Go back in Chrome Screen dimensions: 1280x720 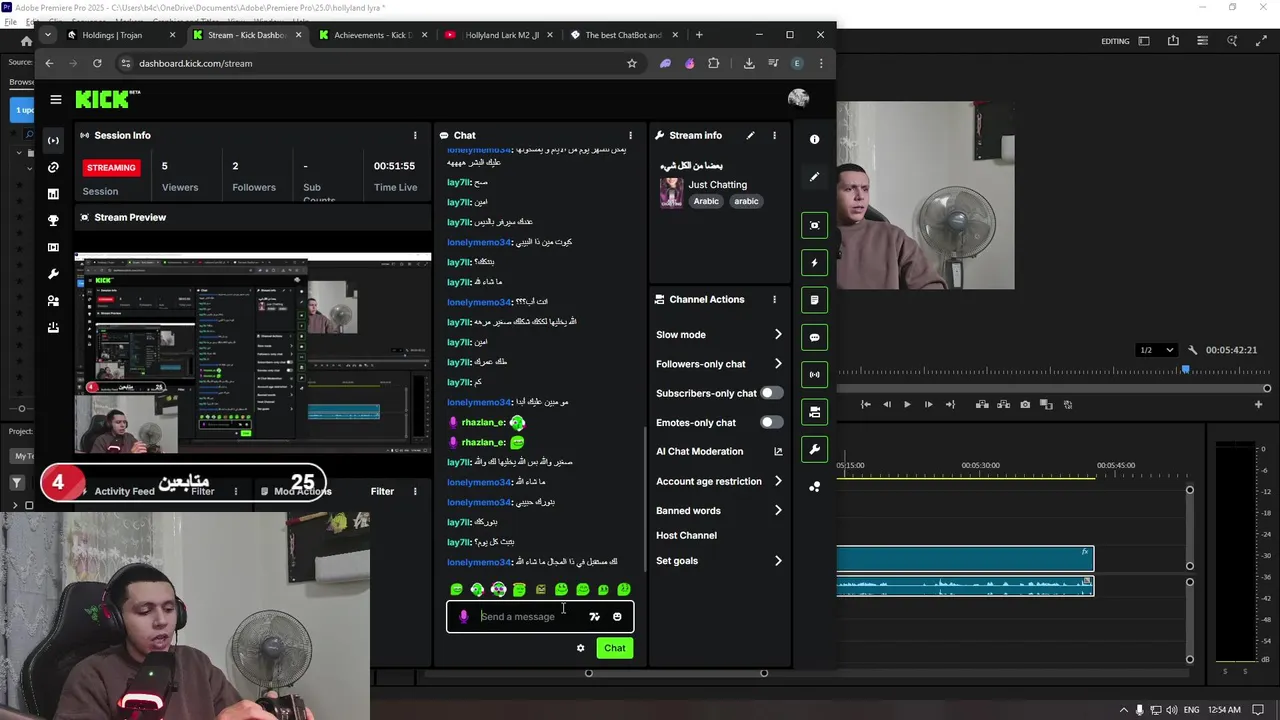click(49, 63)
